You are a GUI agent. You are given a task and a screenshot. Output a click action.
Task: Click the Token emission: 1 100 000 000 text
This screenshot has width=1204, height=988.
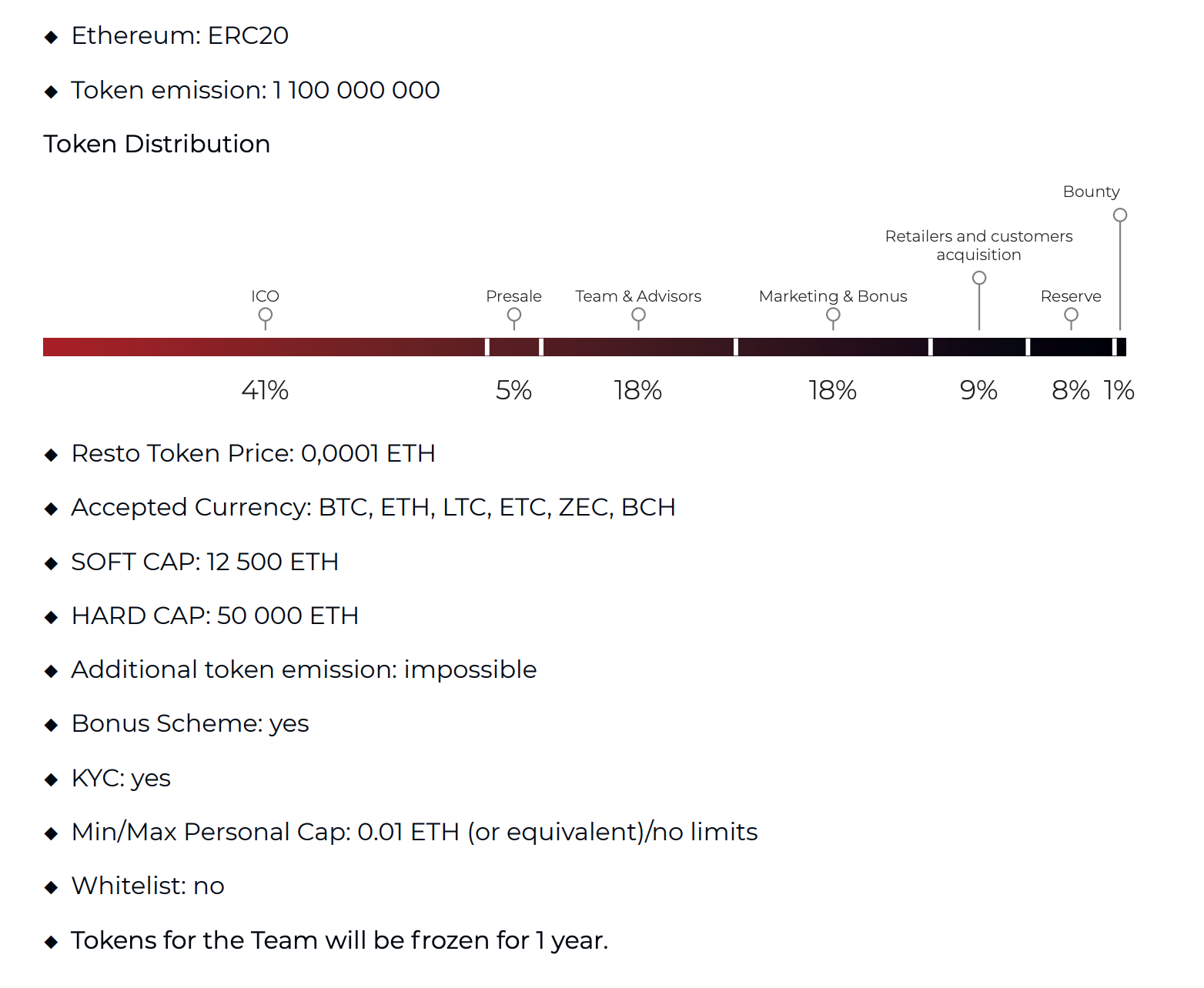(255, 90)
